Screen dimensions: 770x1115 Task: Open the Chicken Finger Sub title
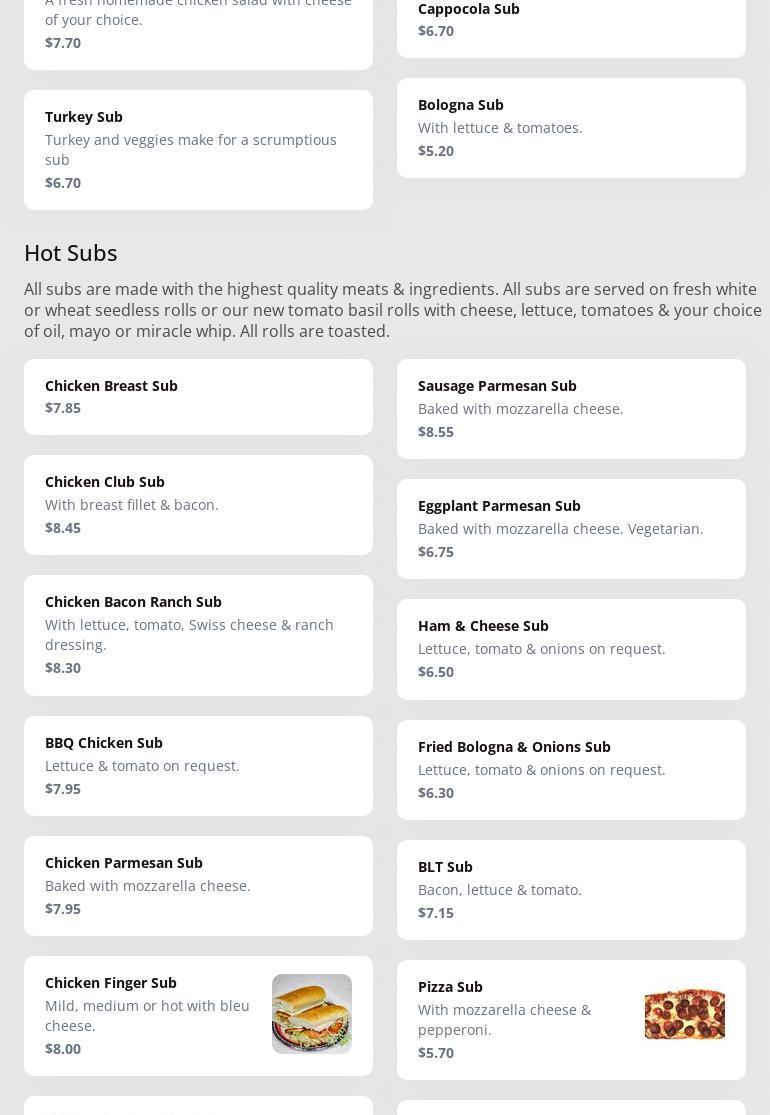[x=111, y=983]
